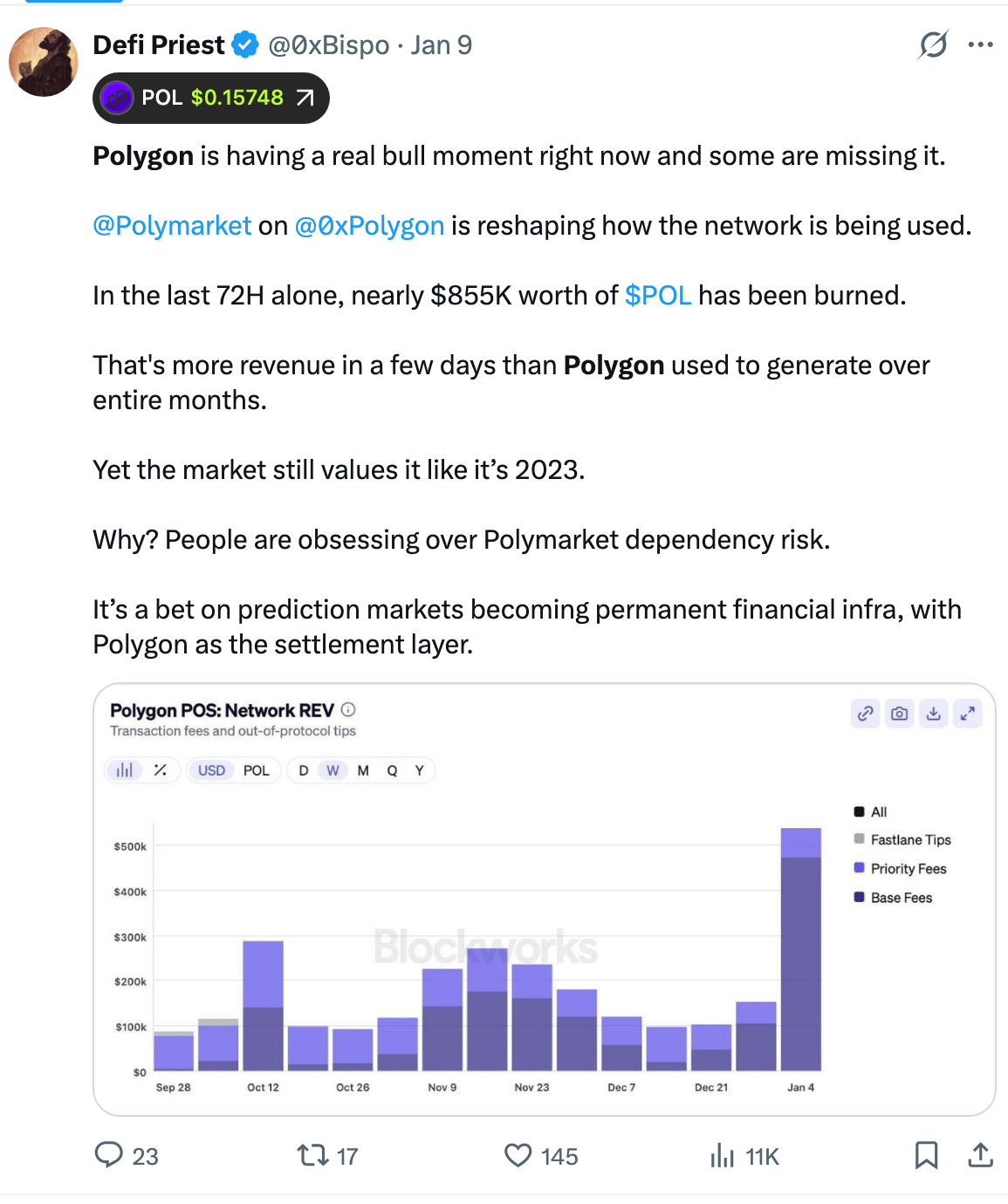Open the tweet more-options menu
This screenshot has width=1008, height=1204.
point(982,45)
